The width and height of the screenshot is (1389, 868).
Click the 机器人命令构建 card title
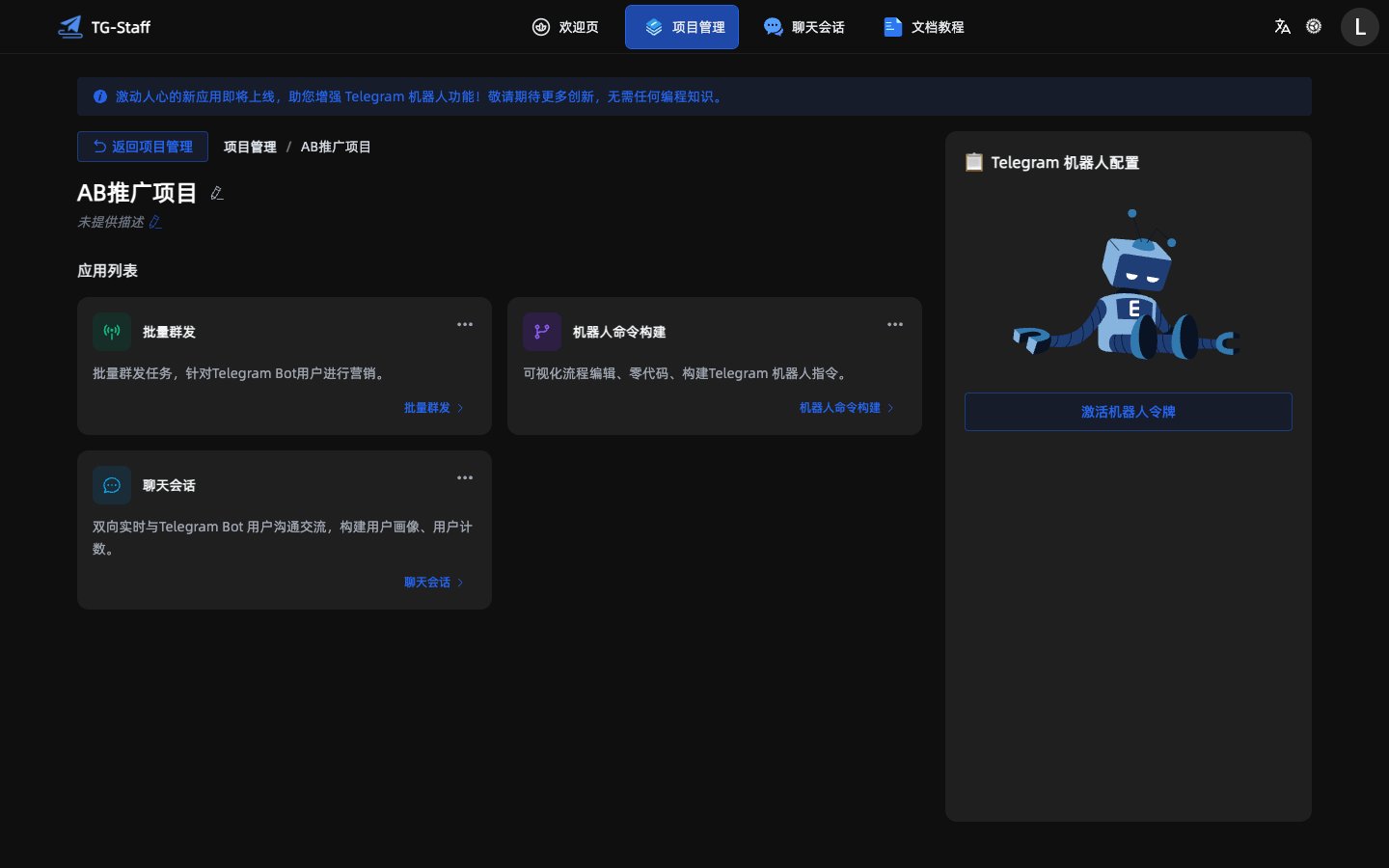click(x=619, y=332)
